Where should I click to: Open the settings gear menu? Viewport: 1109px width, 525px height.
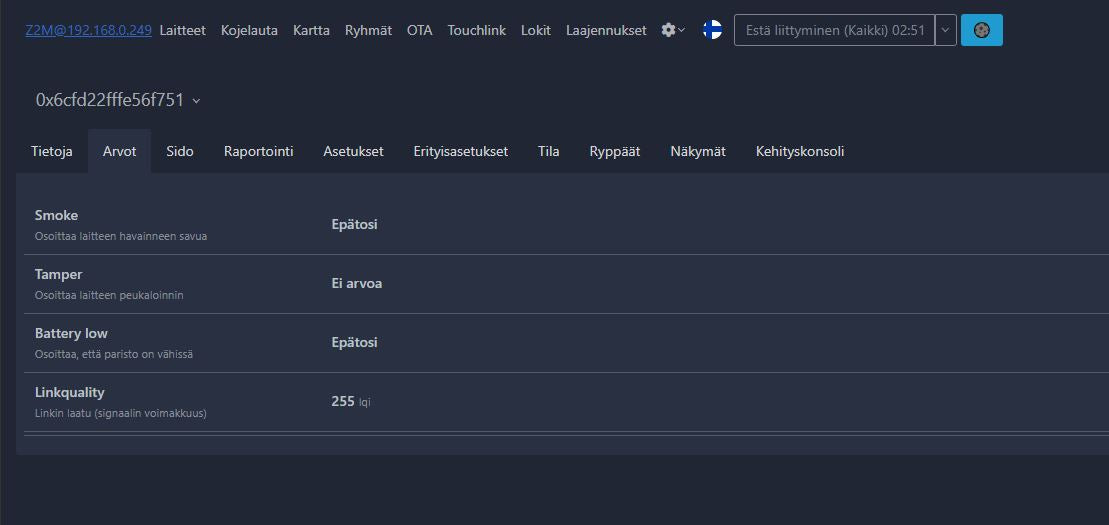point(673,30)
